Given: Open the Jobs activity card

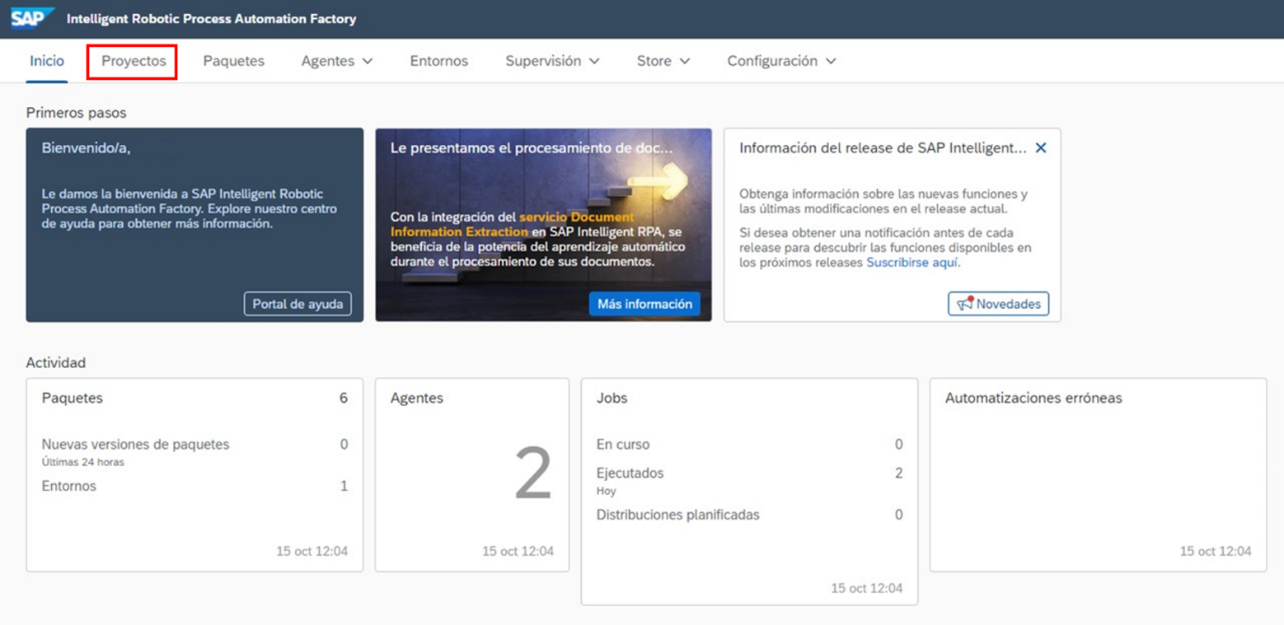Looking at the screenshot, I should 749,491.
